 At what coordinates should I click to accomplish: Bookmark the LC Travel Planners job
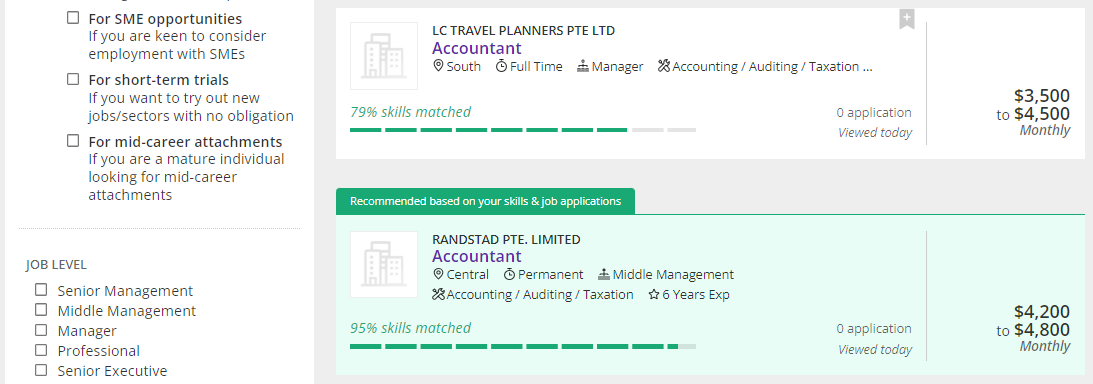point(906,20)
